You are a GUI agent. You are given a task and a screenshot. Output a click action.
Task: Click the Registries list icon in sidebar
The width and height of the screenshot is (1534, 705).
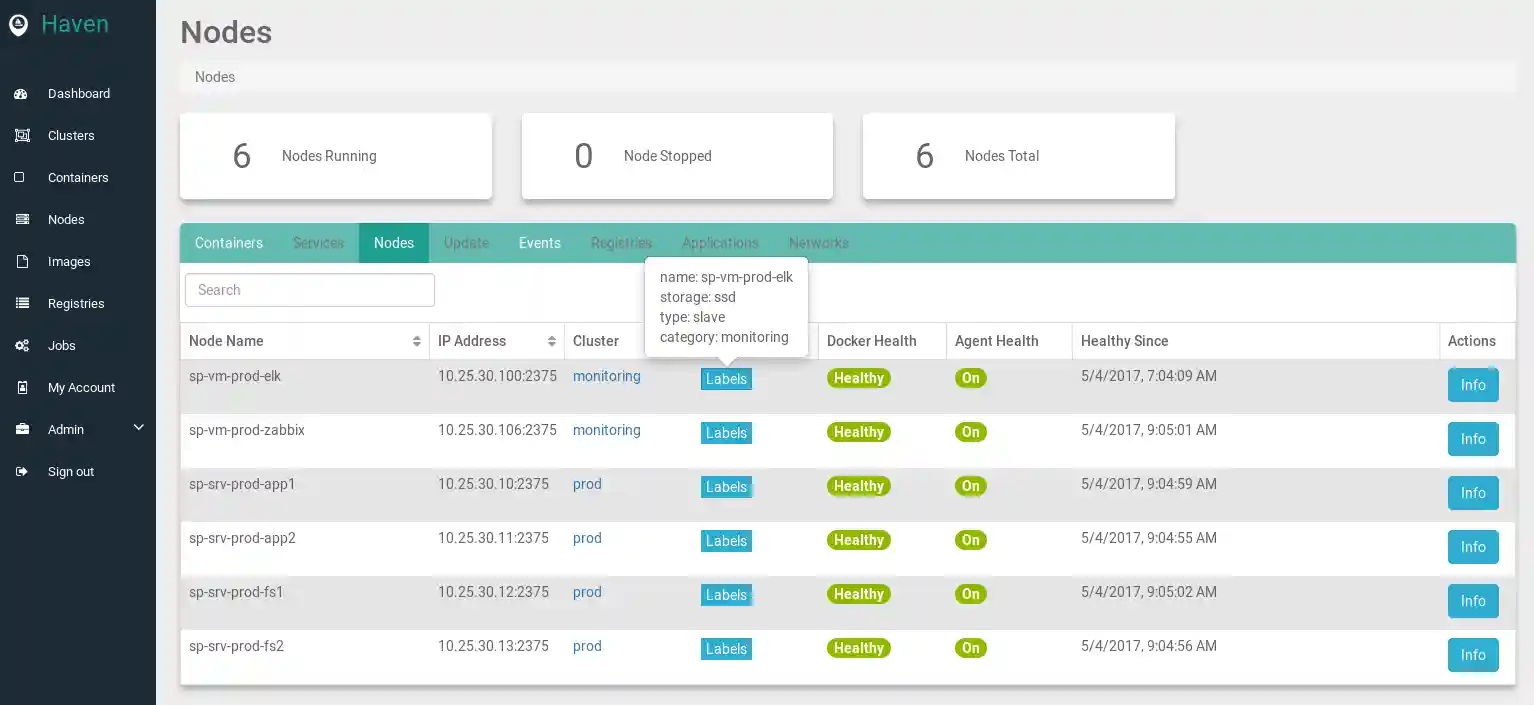[21, 304]
